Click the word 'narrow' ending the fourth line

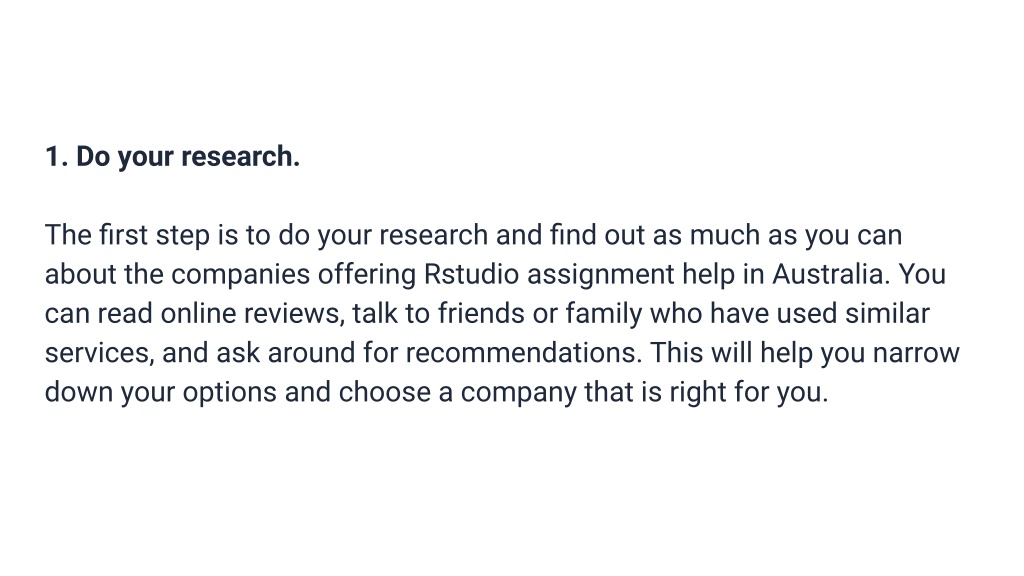[916, 355]
